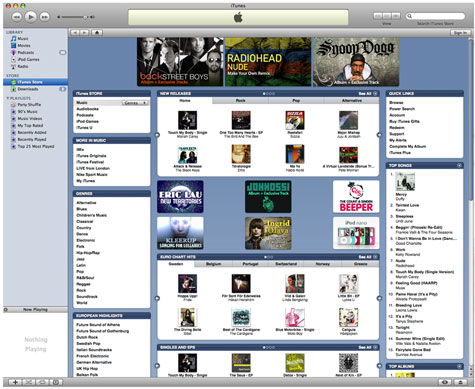This screenshot has height=389, width=475.
Task: Switch to the Rock tab in New Releases
Action: (240, 100)
